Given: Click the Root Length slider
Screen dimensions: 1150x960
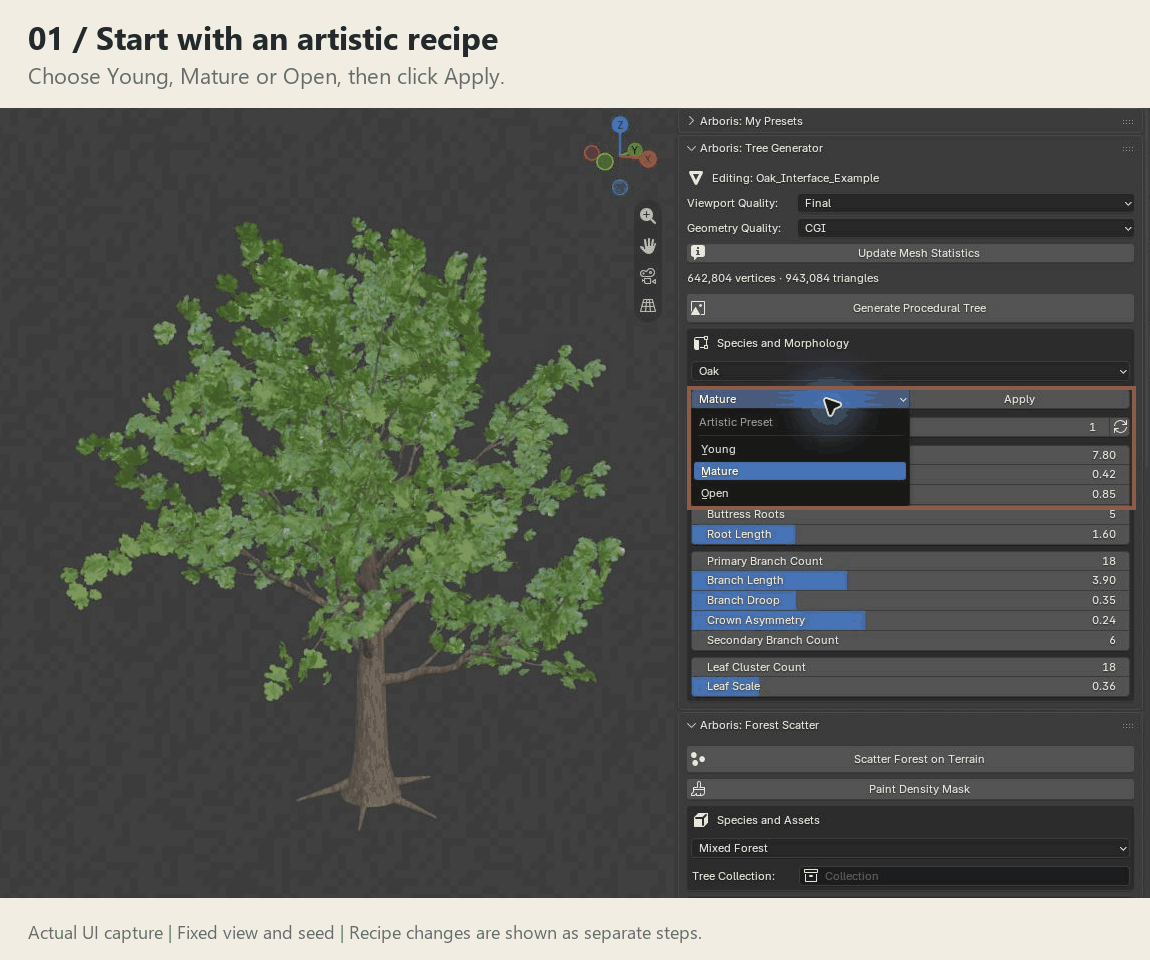Looking at the screenshot, I should tap(910, 534).
